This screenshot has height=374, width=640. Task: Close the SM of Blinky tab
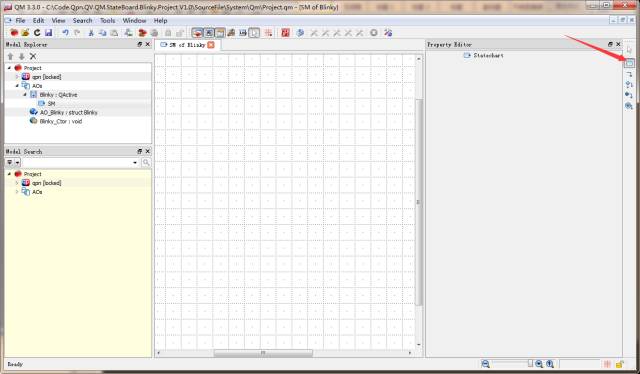click(211, 45)
